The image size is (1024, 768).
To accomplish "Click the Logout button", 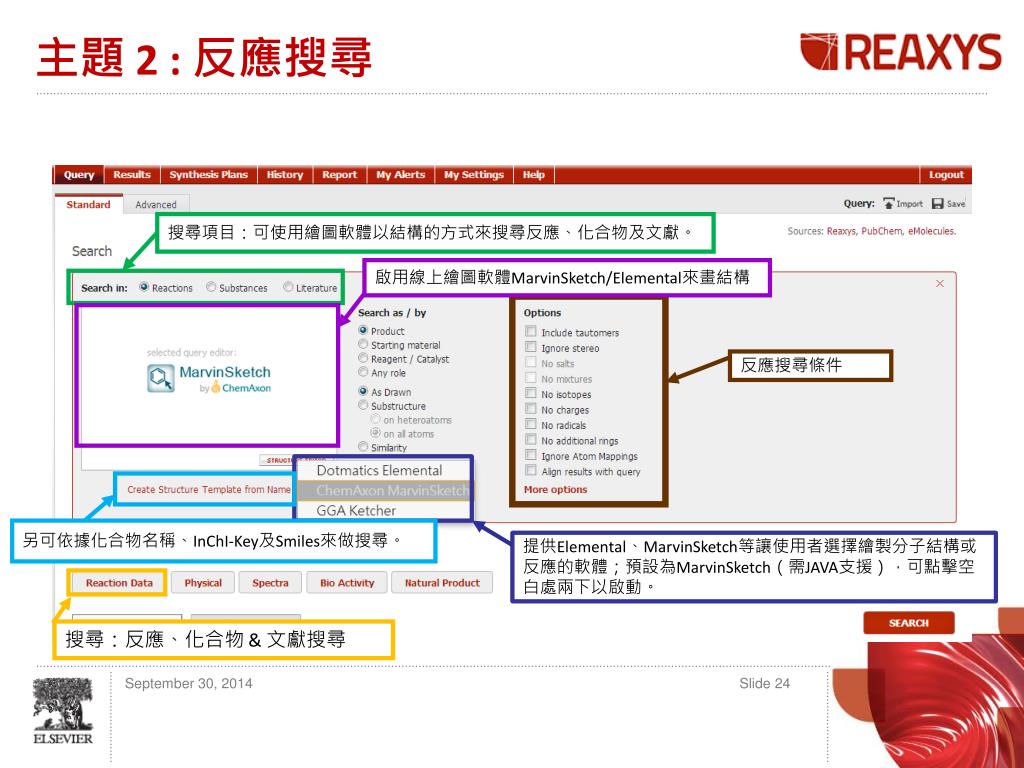I will [946, 174].
